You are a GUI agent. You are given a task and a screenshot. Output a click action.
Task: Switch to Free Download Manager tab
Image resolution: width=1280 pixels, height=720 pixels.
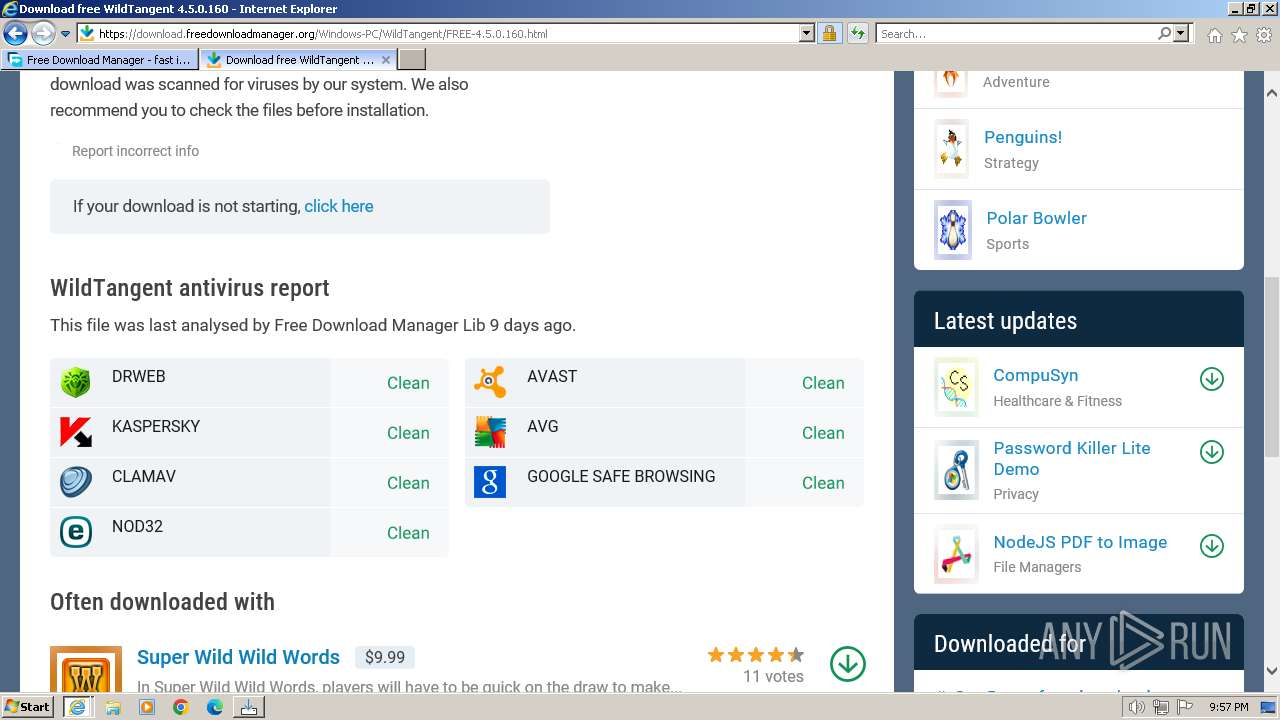[100, 59]
